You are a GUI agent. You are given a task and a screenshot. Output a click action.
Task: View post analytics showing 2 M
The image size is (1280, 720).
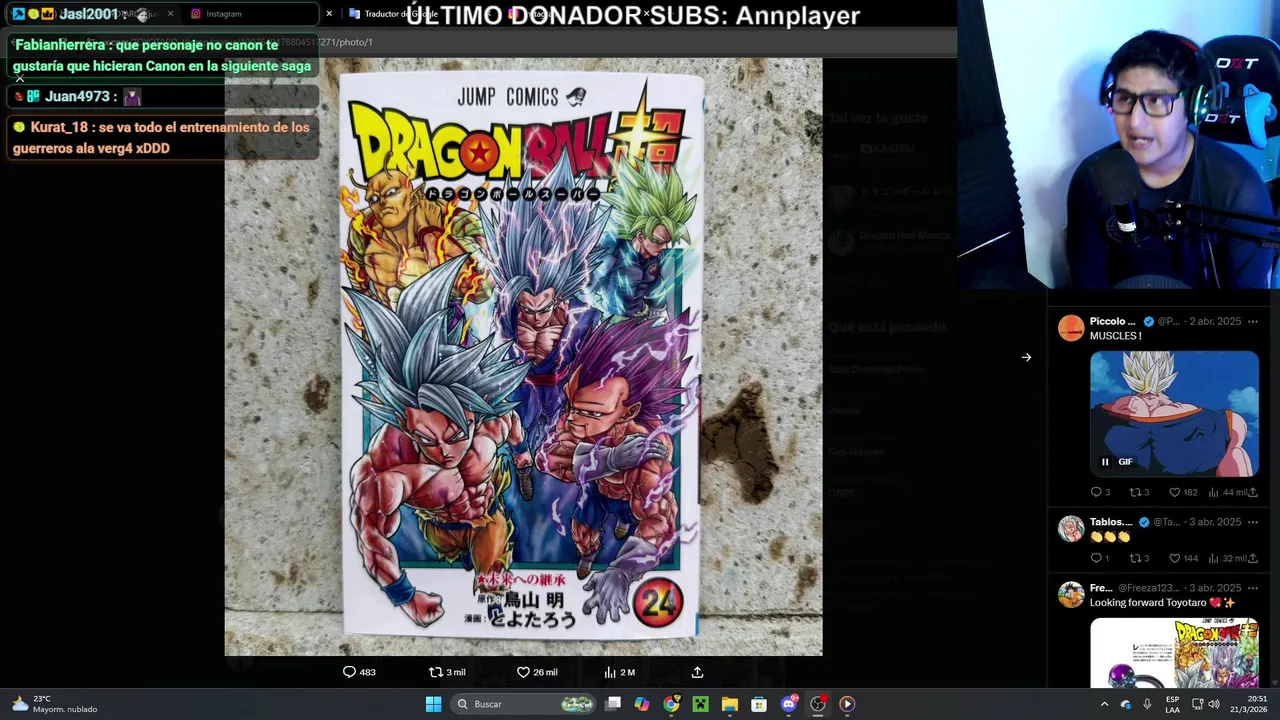pyautogui.click(x=619, y=672)
